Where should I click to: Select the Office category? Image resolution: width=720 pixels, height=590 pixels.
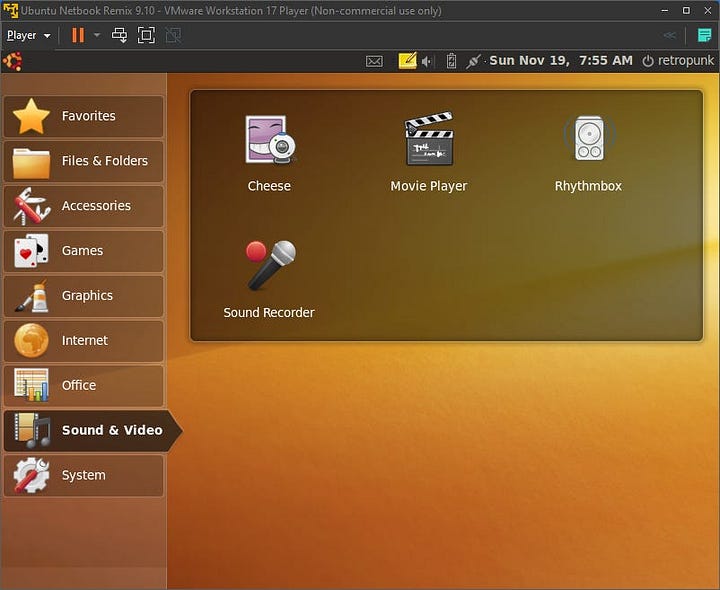(84, 386)
